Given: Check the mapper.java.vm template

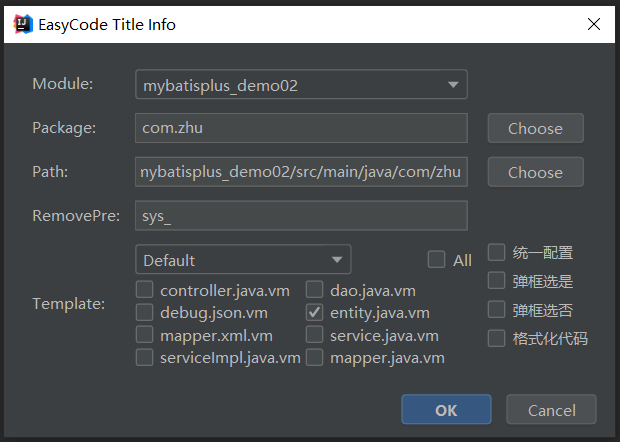Looking at the screenshot, I should click(314, 357).
